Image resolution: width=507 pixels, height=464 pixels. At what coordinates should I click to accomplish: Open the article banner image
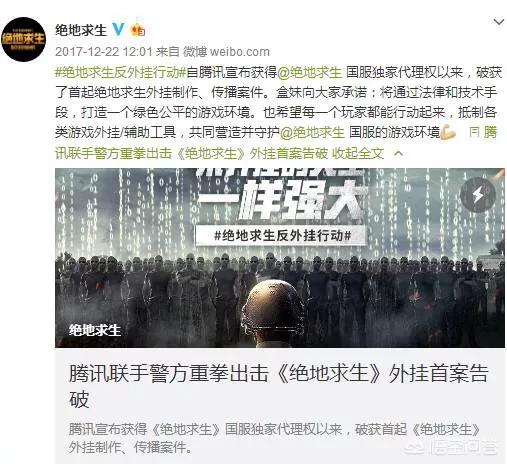280,258
